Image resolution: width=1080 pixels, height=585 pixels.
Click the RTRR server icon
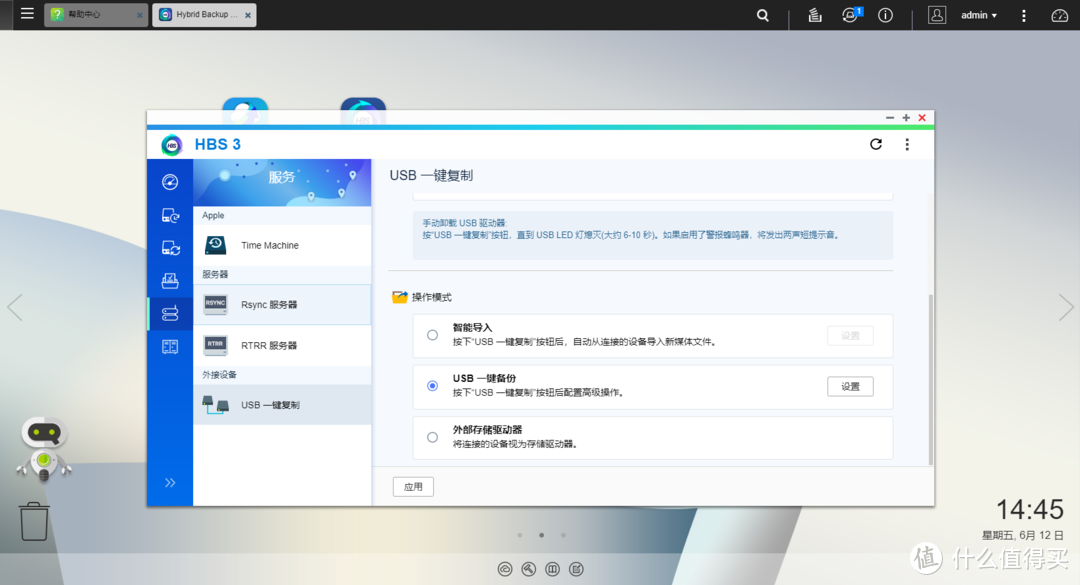coord(216,345)
